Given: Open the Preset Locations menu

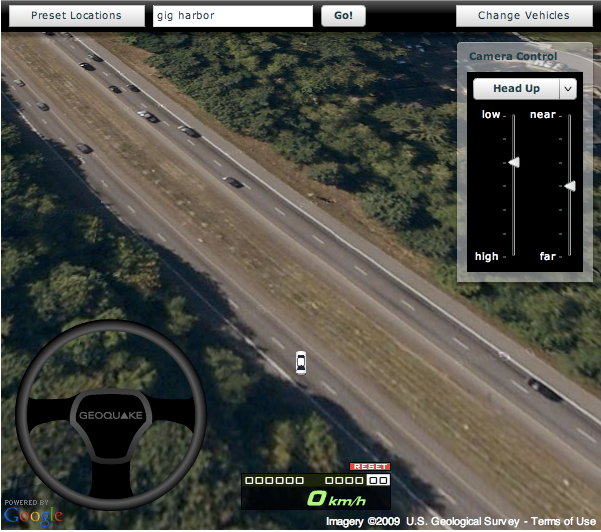Looking at the screenshot, I should [77, 16].
